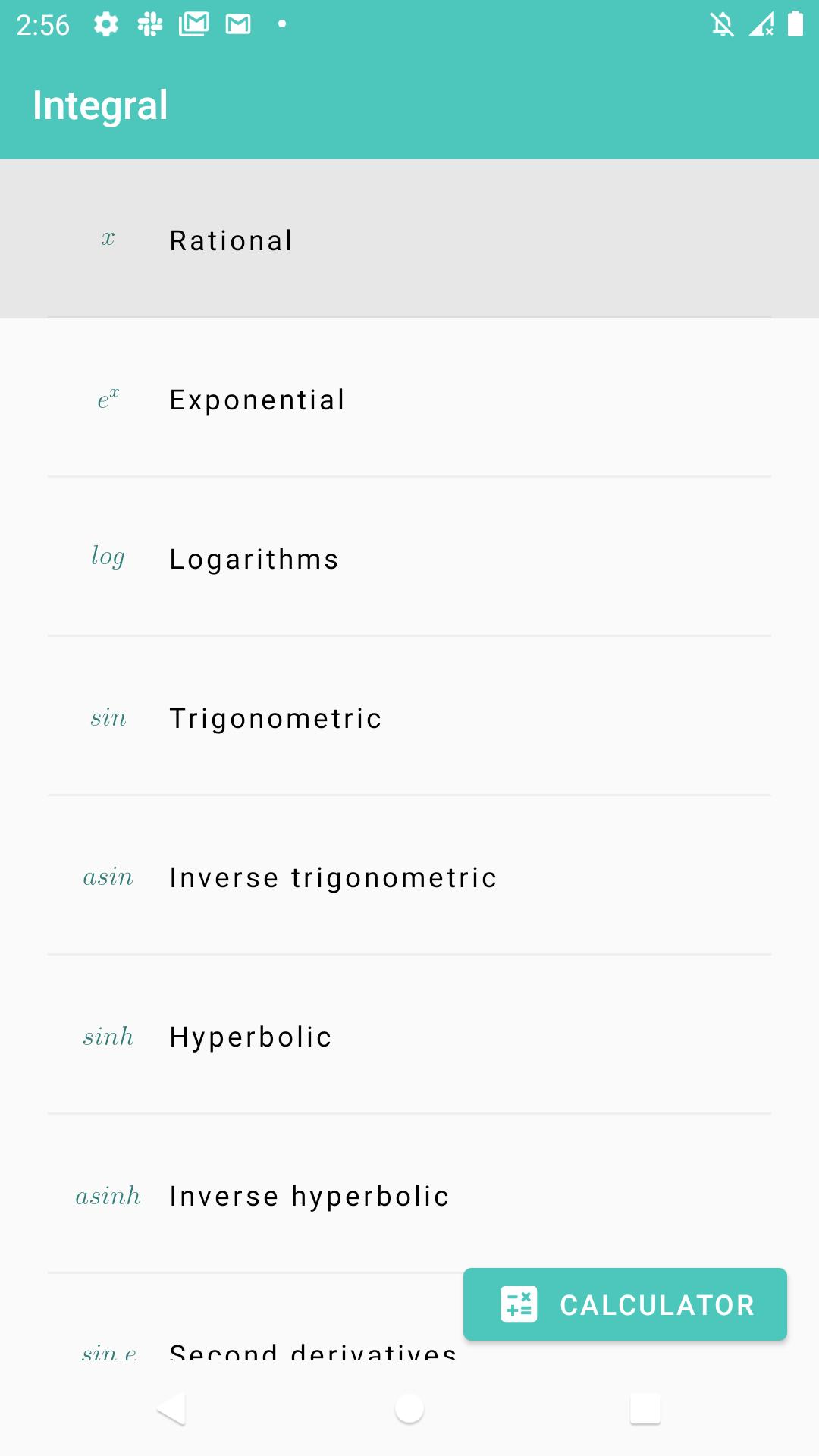Screen dimensions: 819x1456
Task: Open recent apps square button
Action: [x=645, y=1409]
